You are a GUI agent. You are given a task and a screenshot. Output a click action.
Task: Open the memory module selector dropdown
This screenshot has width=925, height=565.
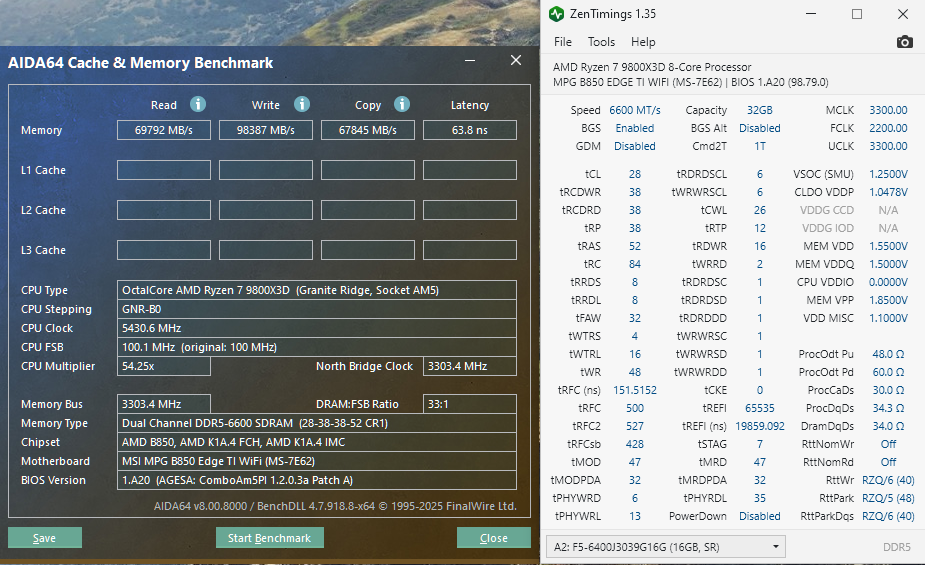coord(666,547)
